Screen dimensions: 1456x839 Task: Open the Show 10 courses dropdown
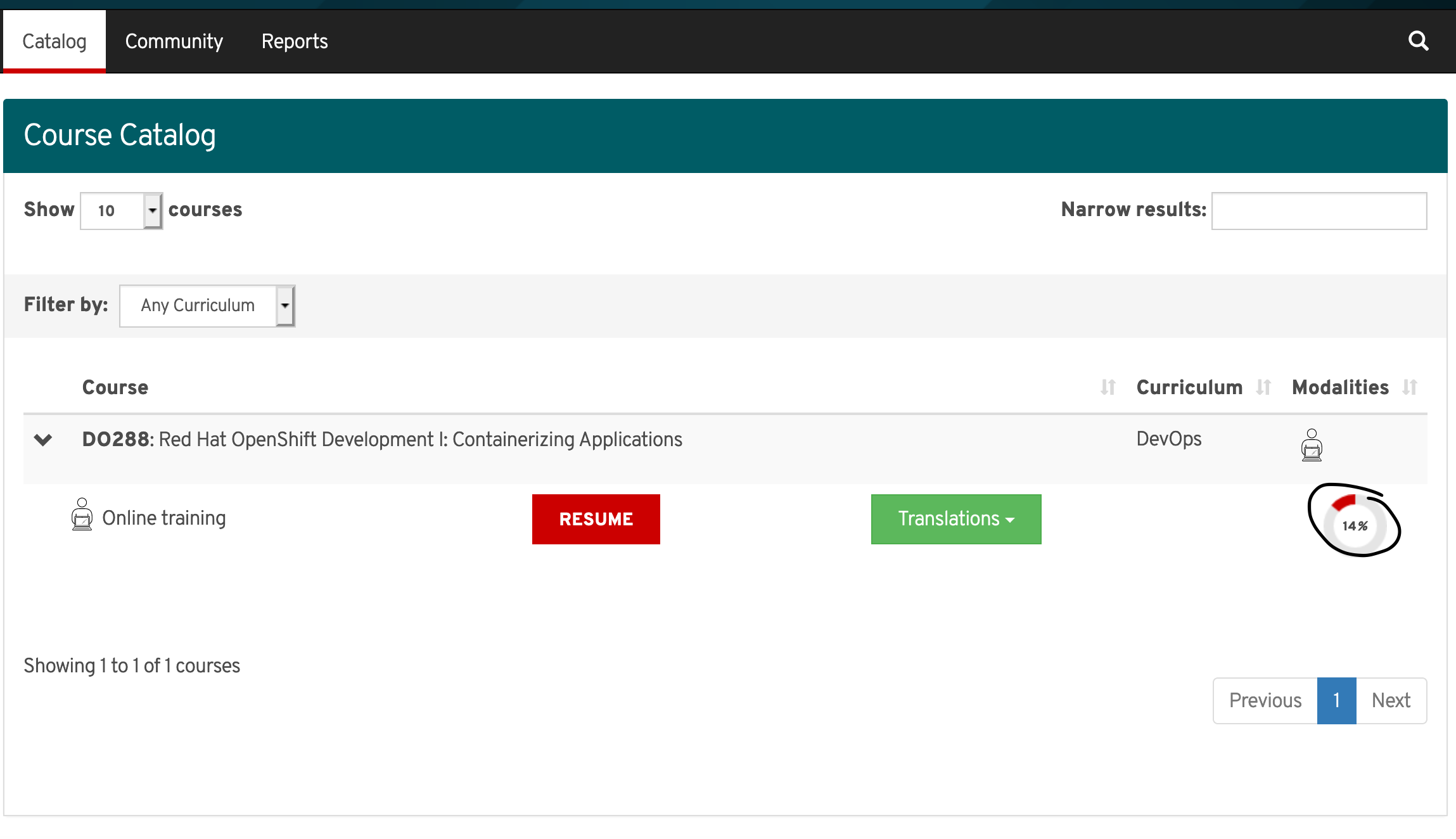click(x=121, y=211)
